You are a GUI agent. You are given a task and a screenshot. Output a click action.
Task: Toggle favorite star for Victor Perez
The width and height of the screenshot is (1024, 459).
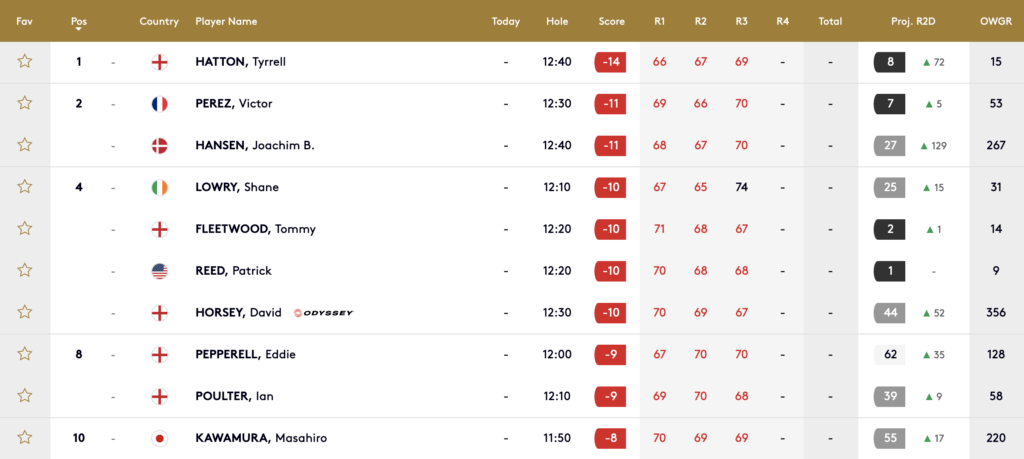tap(25, 104)
